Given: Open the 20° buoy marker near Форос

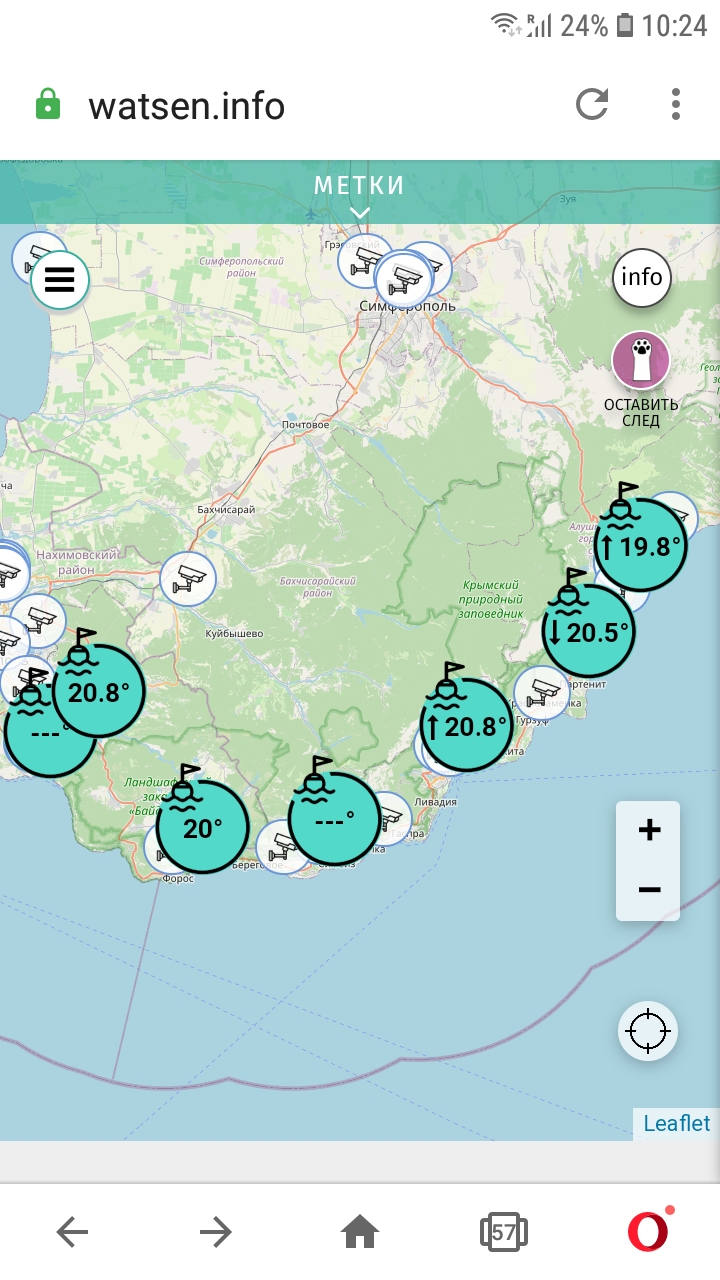Looking at the screenshot, I should pyautogui.click(x=202, y=828).
